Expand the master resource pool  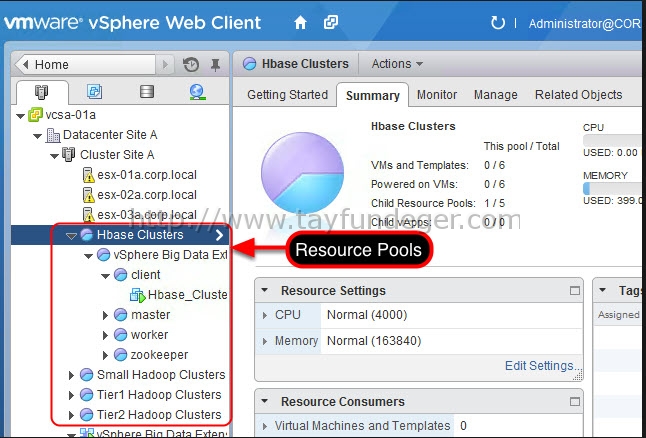(x=105, y=315)
